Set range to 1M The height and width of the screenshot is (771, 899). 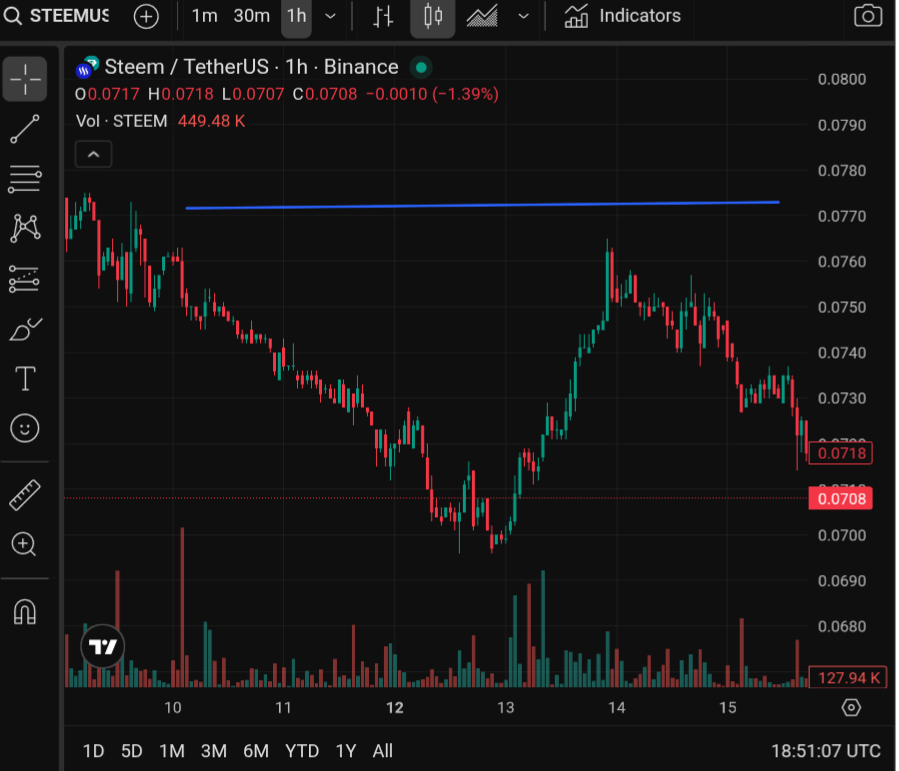(x=171, y=751)
